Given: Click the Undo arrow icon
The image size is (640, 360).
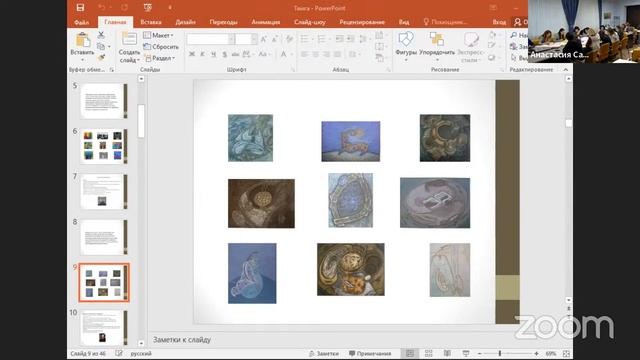Looking at the screenshot, I should (102, 7).
